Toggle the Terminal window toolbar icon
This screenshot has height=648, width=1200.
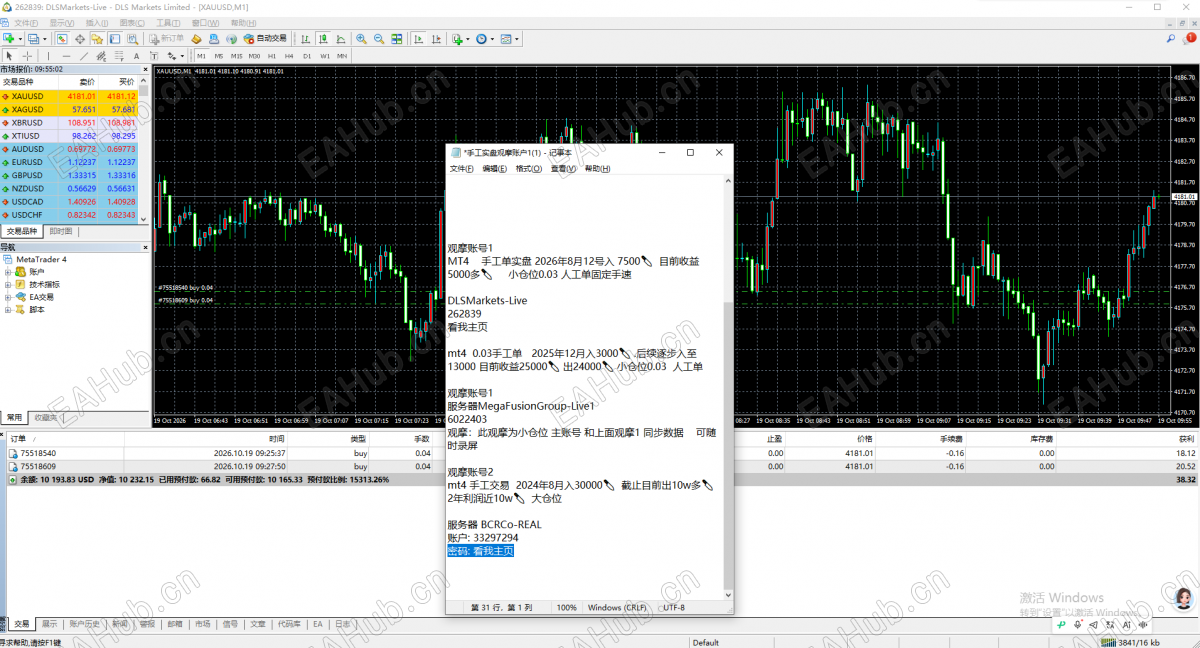(x=116, y=39)
